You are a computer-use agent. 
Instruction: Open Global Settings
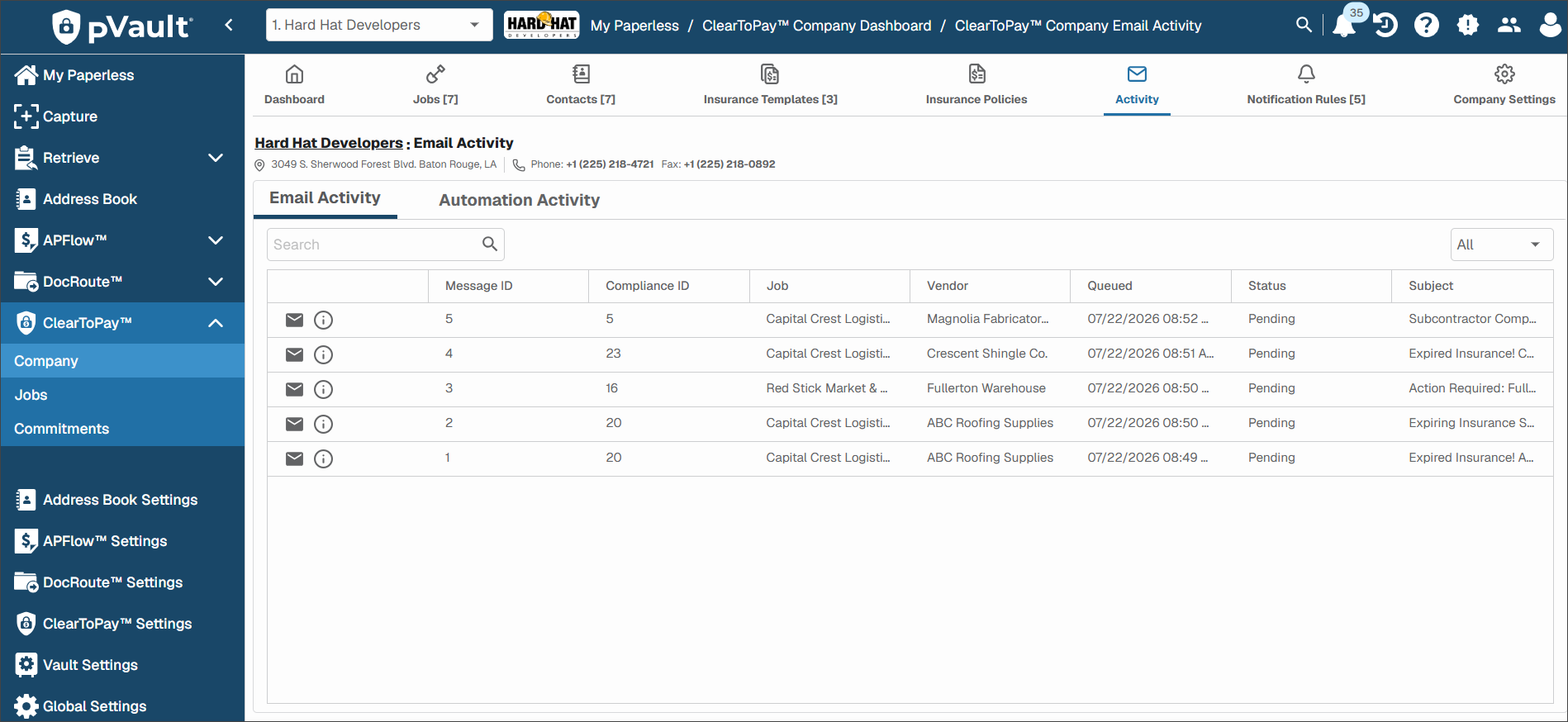(122, 706)
